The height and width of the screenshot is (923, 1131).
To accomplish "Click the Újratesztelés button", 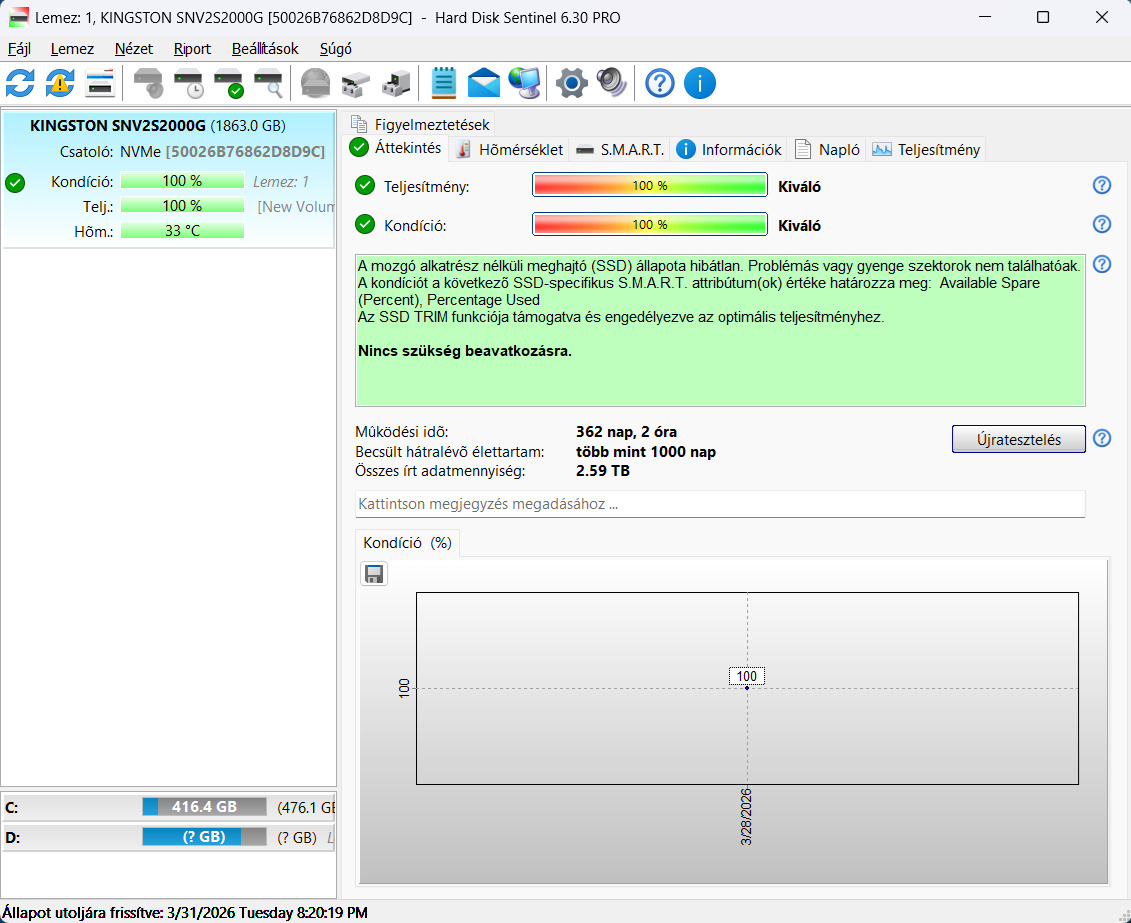I will click(x=1018, y=439).
